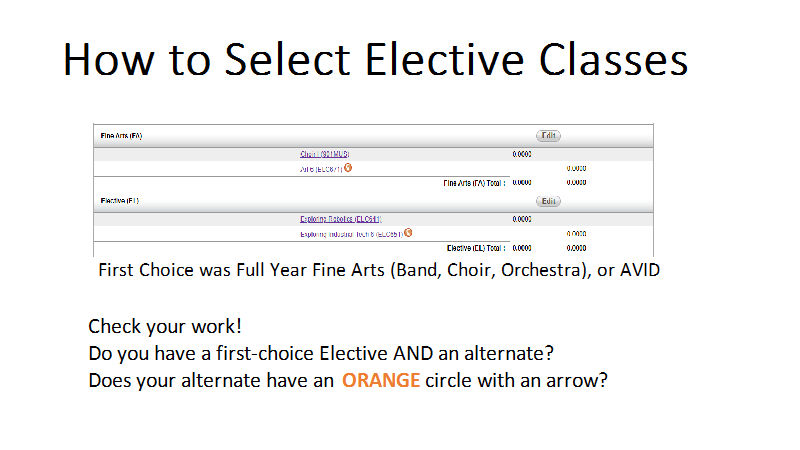This screenshot has width=800, height=450.
Task: Click the Choir I credit value 0.0000
Action: pos(522,154)
